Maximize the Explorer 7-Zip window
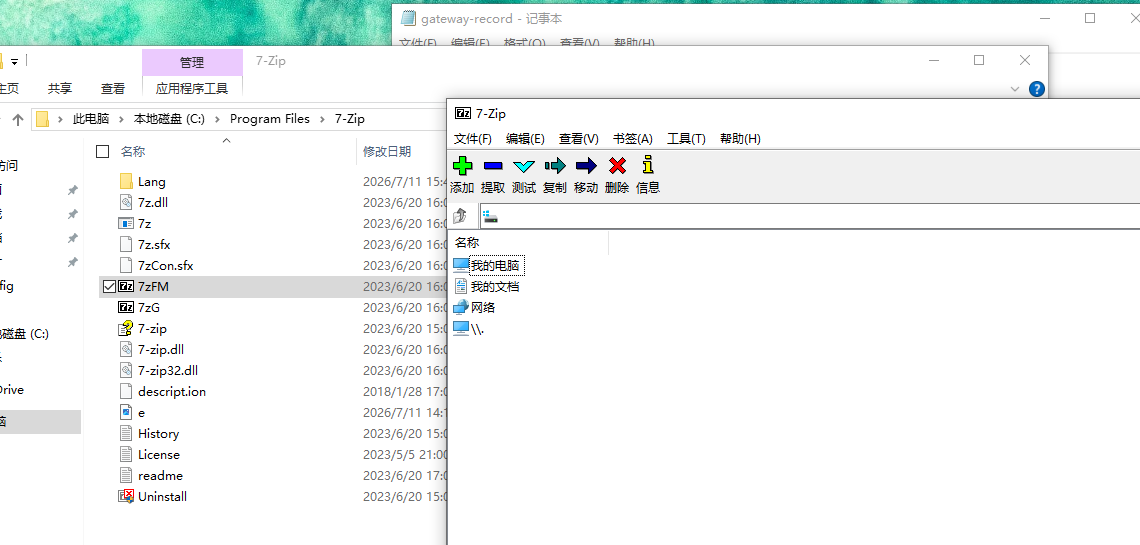The height and width of the screenshot is (545, 1140). [x=979, y=60]
